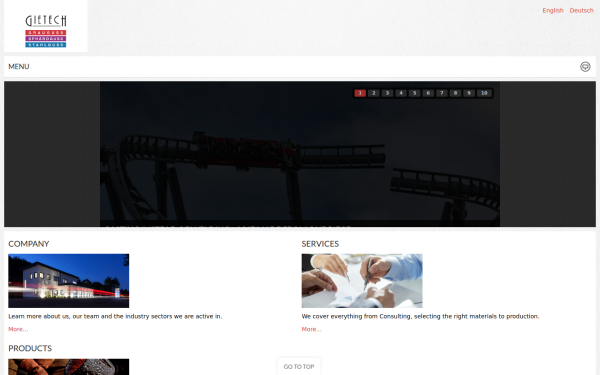This screenshot has height=375, width=600.
Task: Switch language to English
Action: pos(553,10)
